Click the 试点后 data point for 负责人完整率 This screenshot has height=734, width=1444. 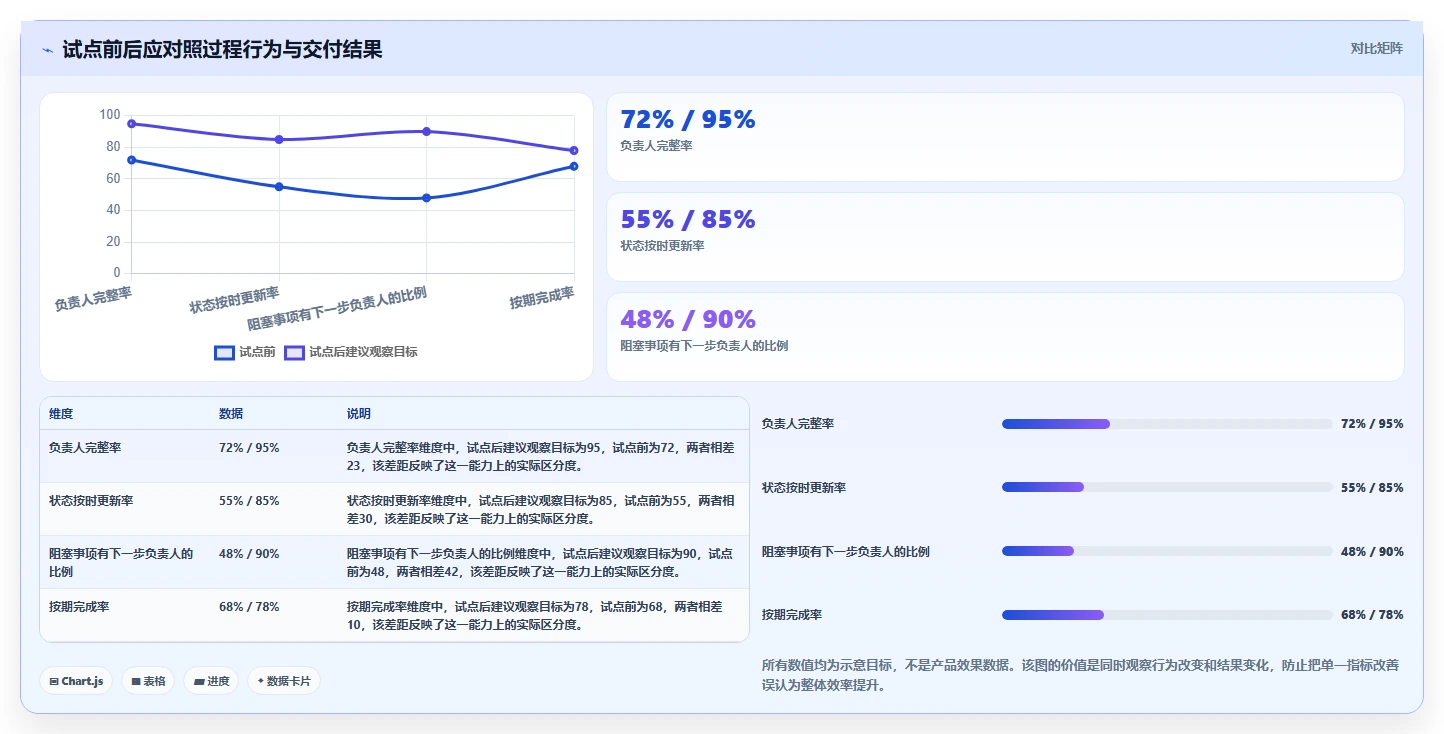131,124
